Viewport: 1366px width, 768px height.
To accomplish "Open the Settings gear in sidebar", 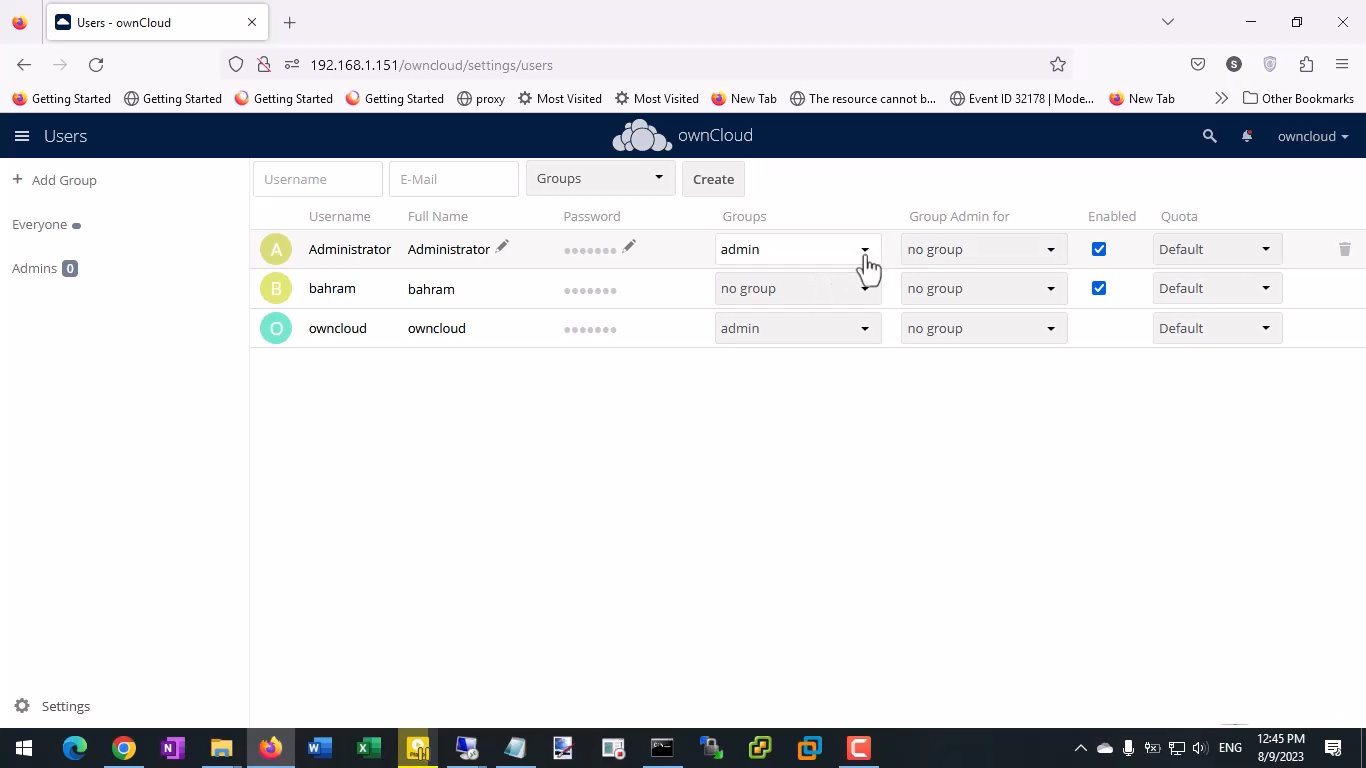I will [22, 706].
